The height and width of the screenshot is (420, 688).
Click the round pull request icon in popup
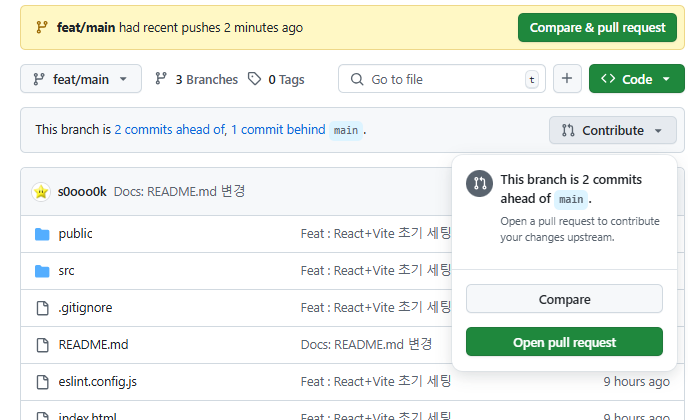pos(479,183)
